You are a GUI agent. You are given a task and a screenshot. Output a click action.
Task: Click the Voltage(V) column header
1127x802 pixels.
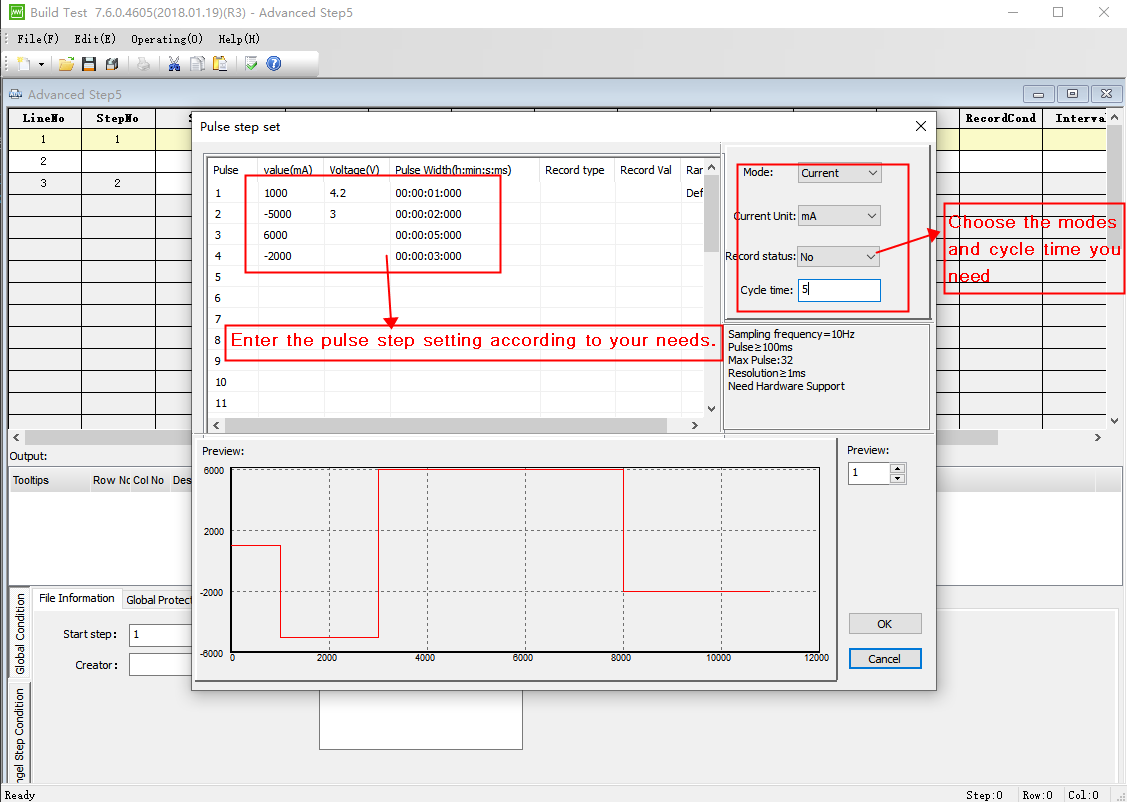point(354,170)
